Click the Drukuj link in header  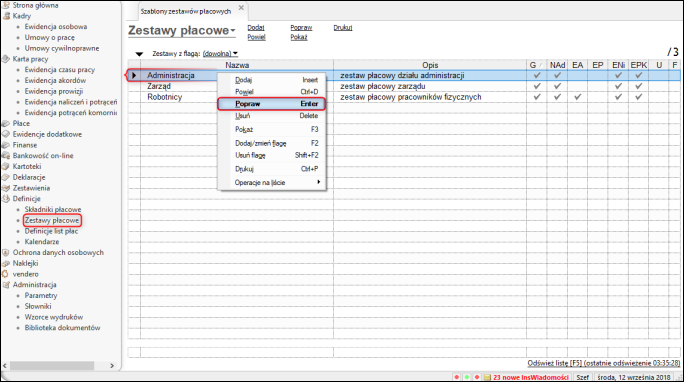(x=343, y=27)
